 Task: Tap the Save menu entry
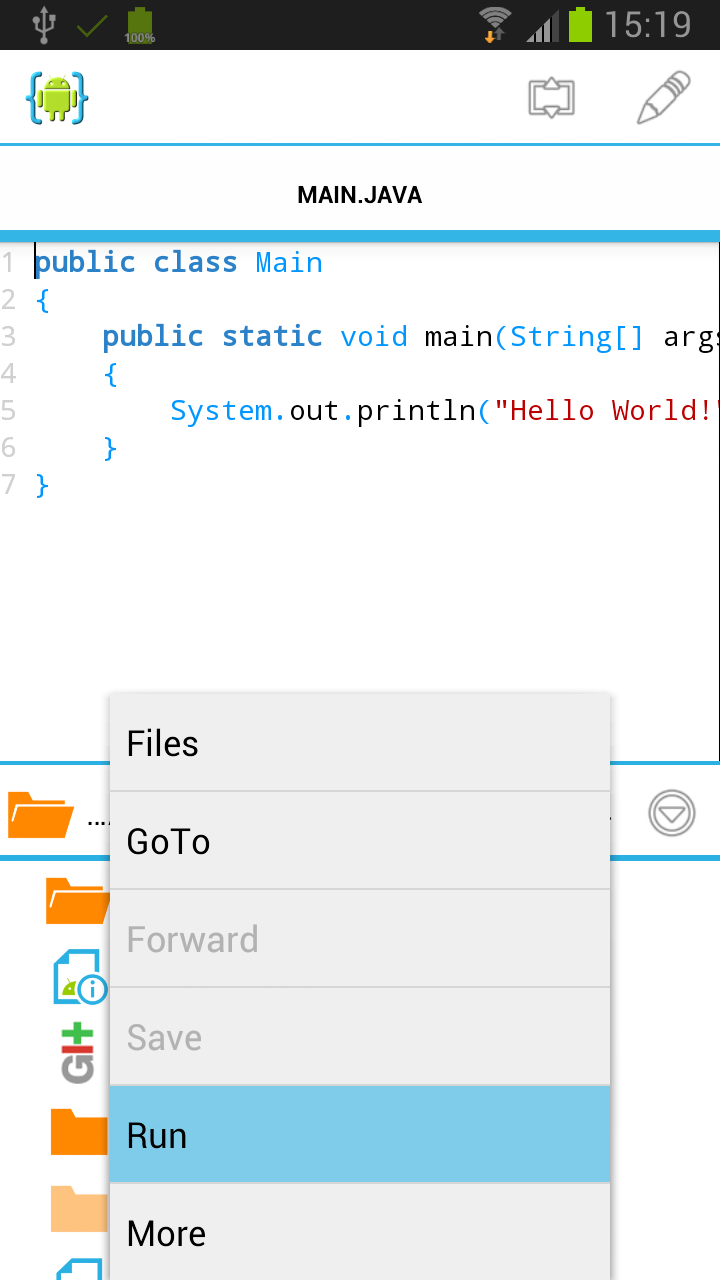click(x=360, y=1037)
